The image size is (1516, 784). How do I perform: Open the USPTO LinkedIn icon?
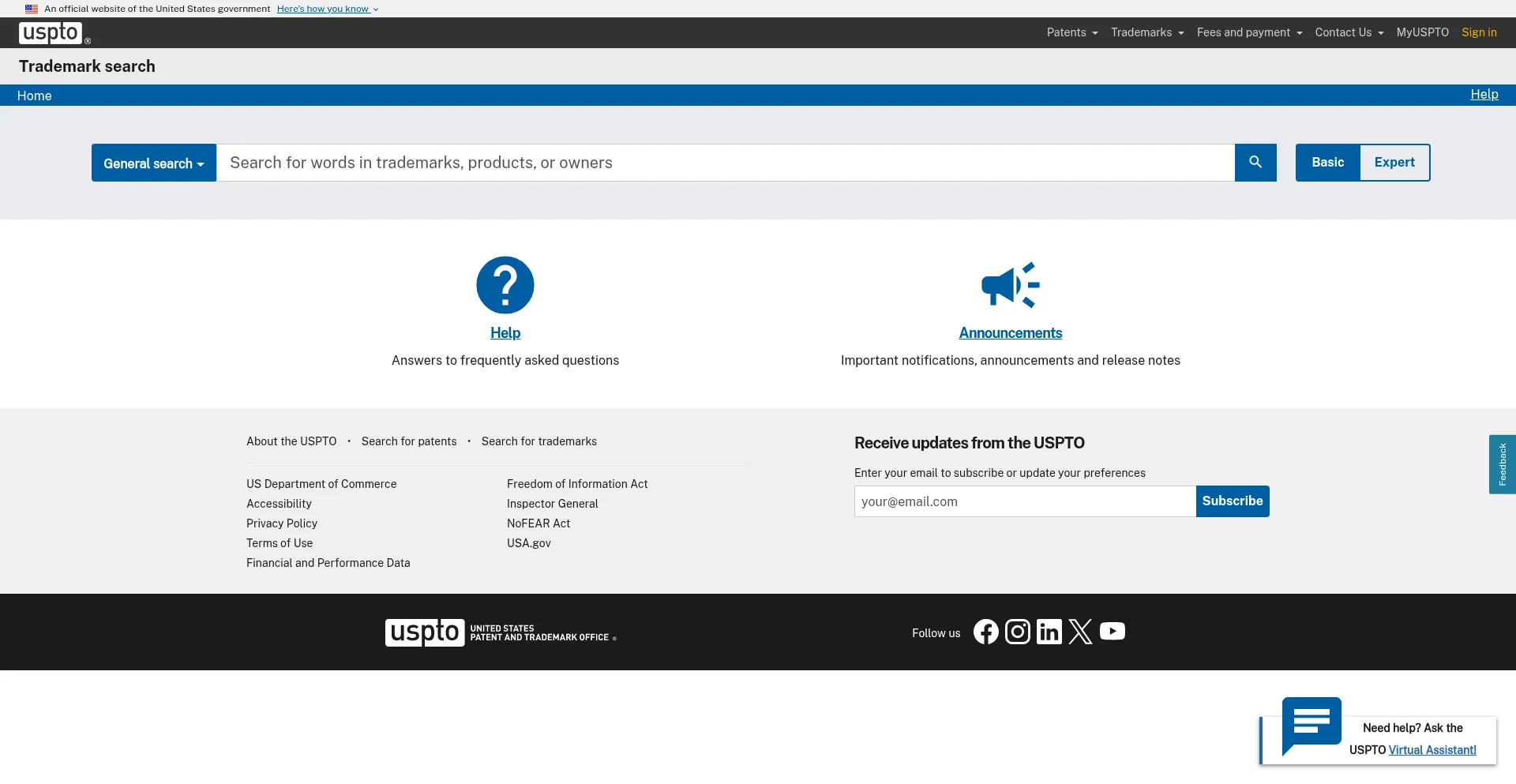tap(1049, 632)
